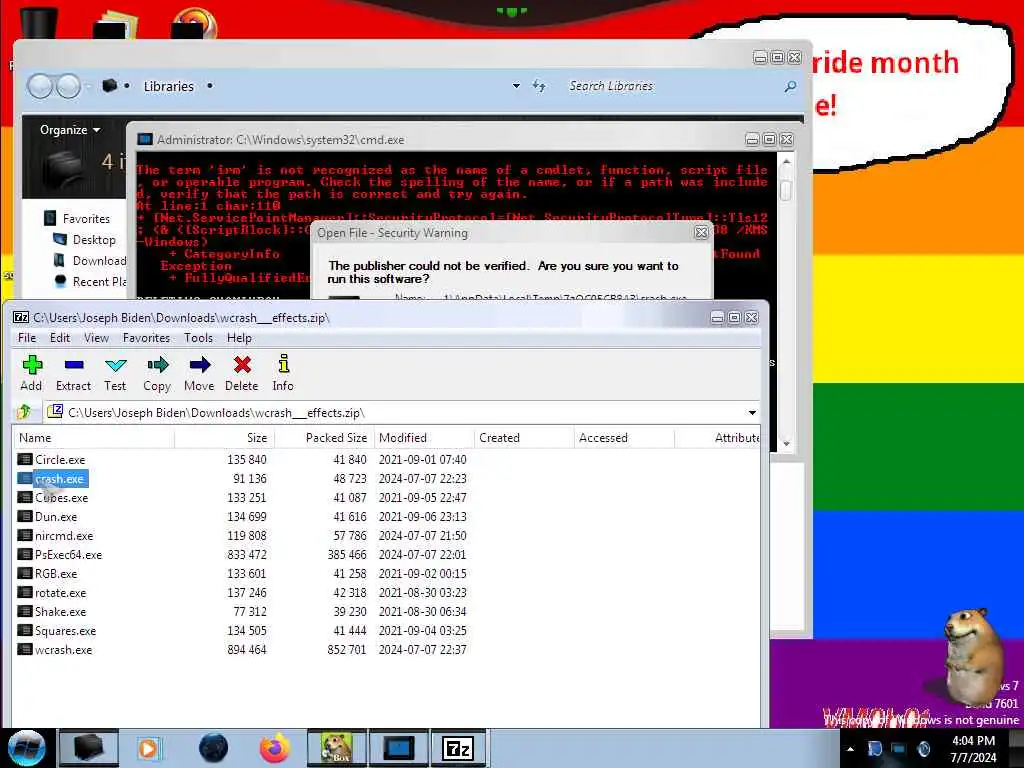Select Recent Places in navigation pane

[90, 281]
